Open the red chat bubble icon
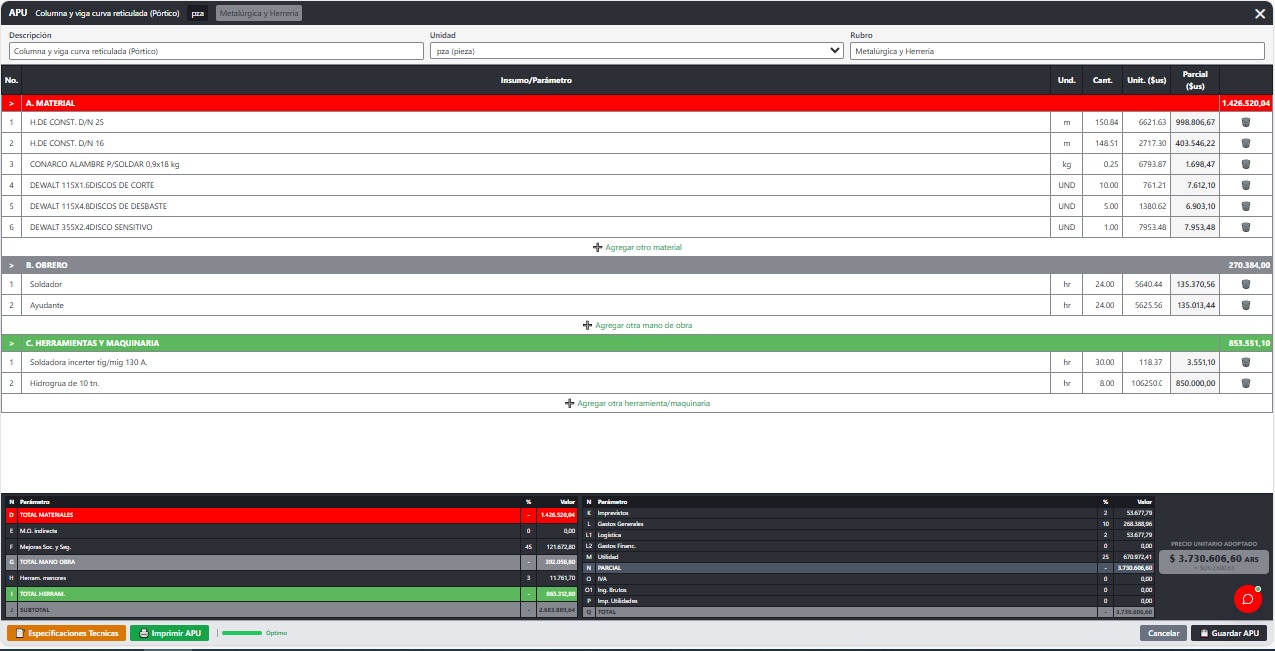Image resolution: width=1275 pixels, height=651 pixels. 1247,598
